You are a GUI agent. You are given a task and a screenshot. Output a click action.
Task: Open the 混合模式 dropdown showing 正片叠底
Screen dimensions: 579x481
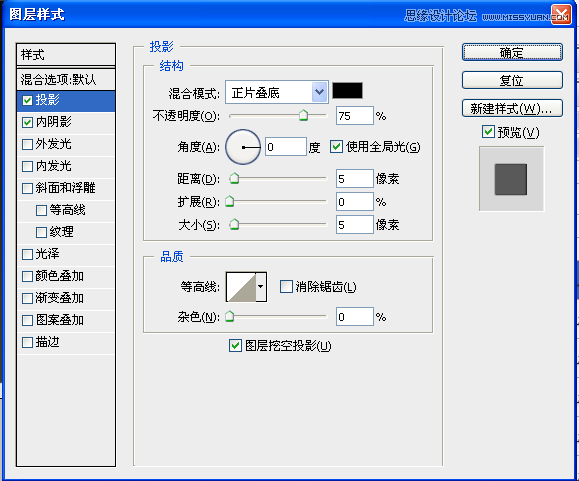coord(277,92)
